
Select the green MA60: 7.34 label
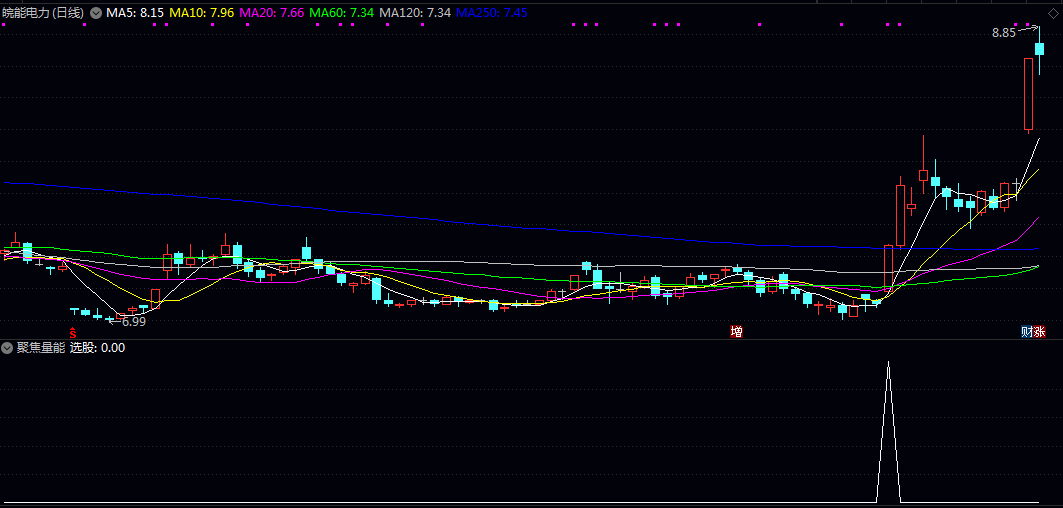click(341, 13)
